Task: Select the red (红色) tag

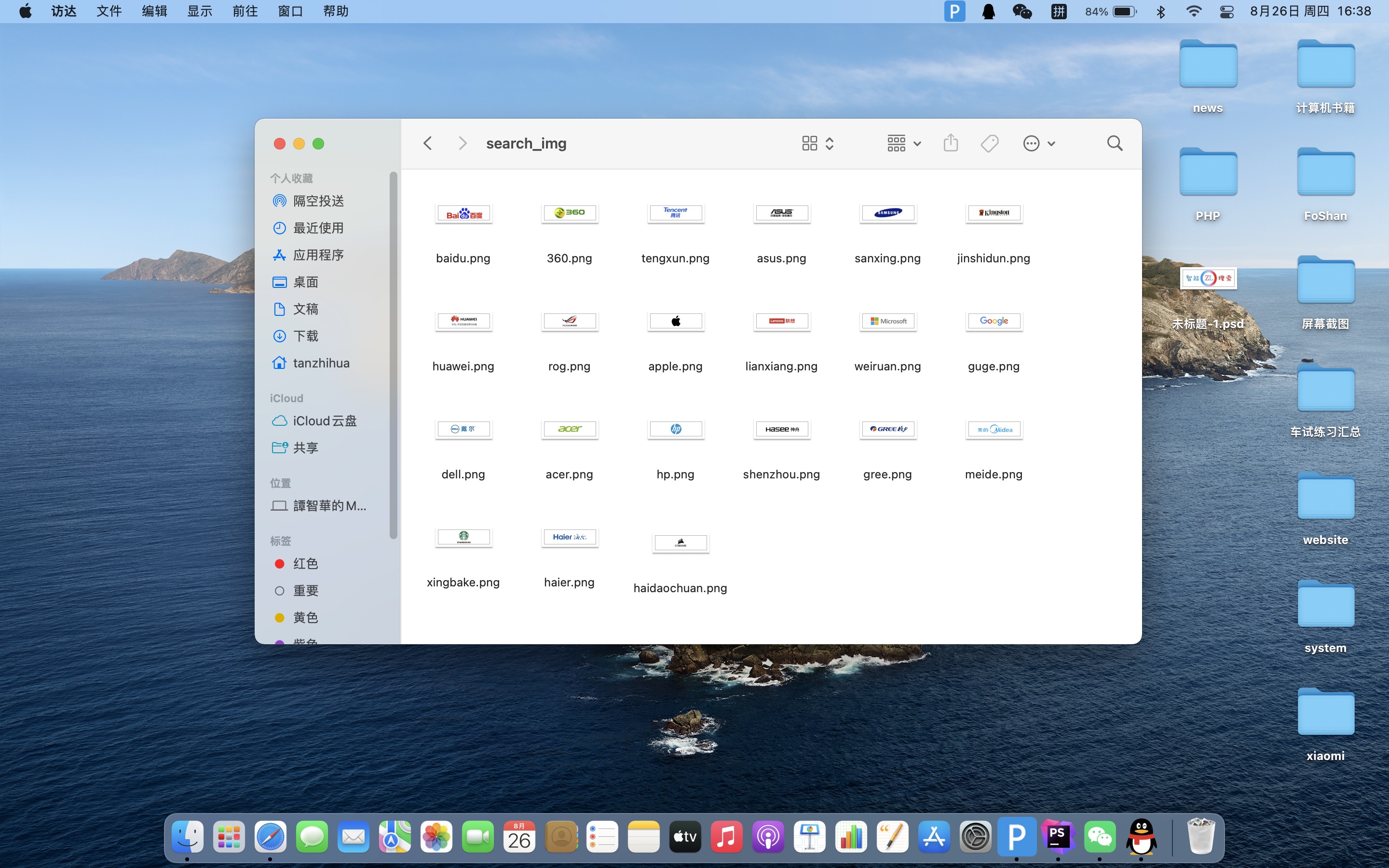Action: 305,564
